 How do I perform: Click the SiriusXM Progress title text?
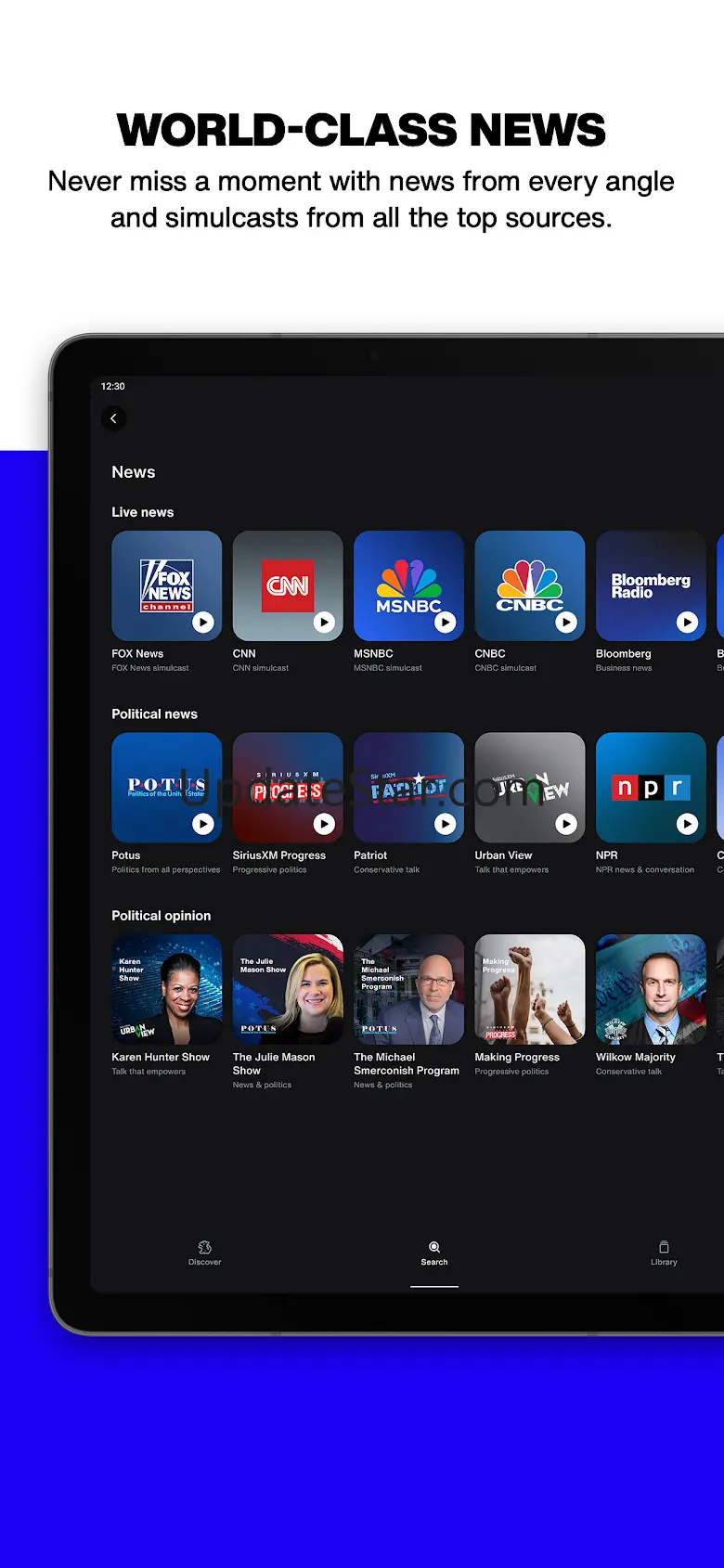click(279, 855)
